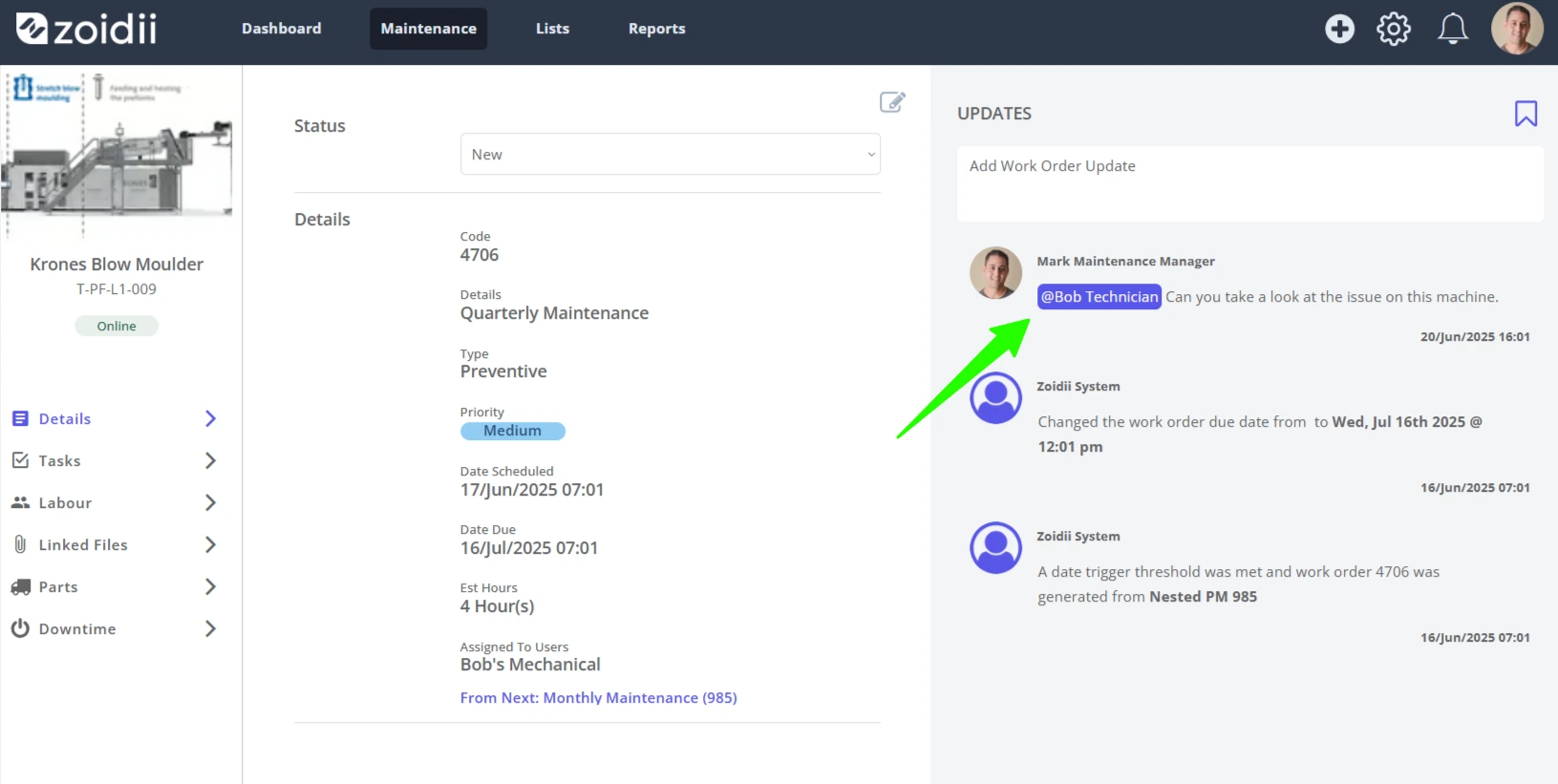
Task: Click scheduled date 17/Jun/2025 07:01
Action: point(532,490)
